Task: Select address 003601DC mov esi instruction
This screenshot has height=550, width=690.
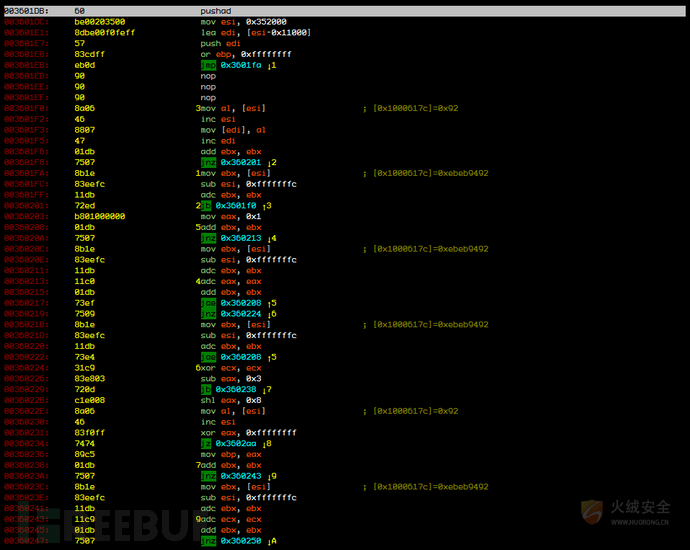Action: (243, 22)
